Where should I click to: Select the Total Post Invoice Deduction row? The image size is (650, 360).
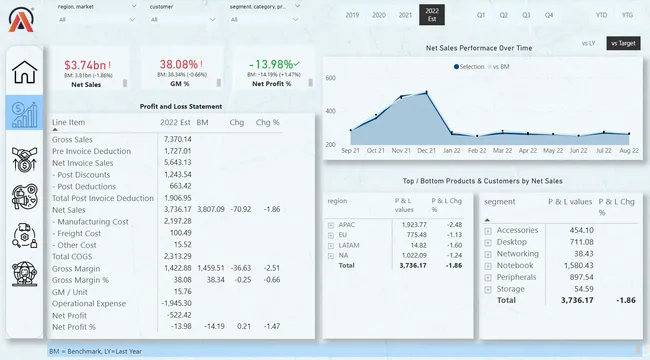coord(103,198)
